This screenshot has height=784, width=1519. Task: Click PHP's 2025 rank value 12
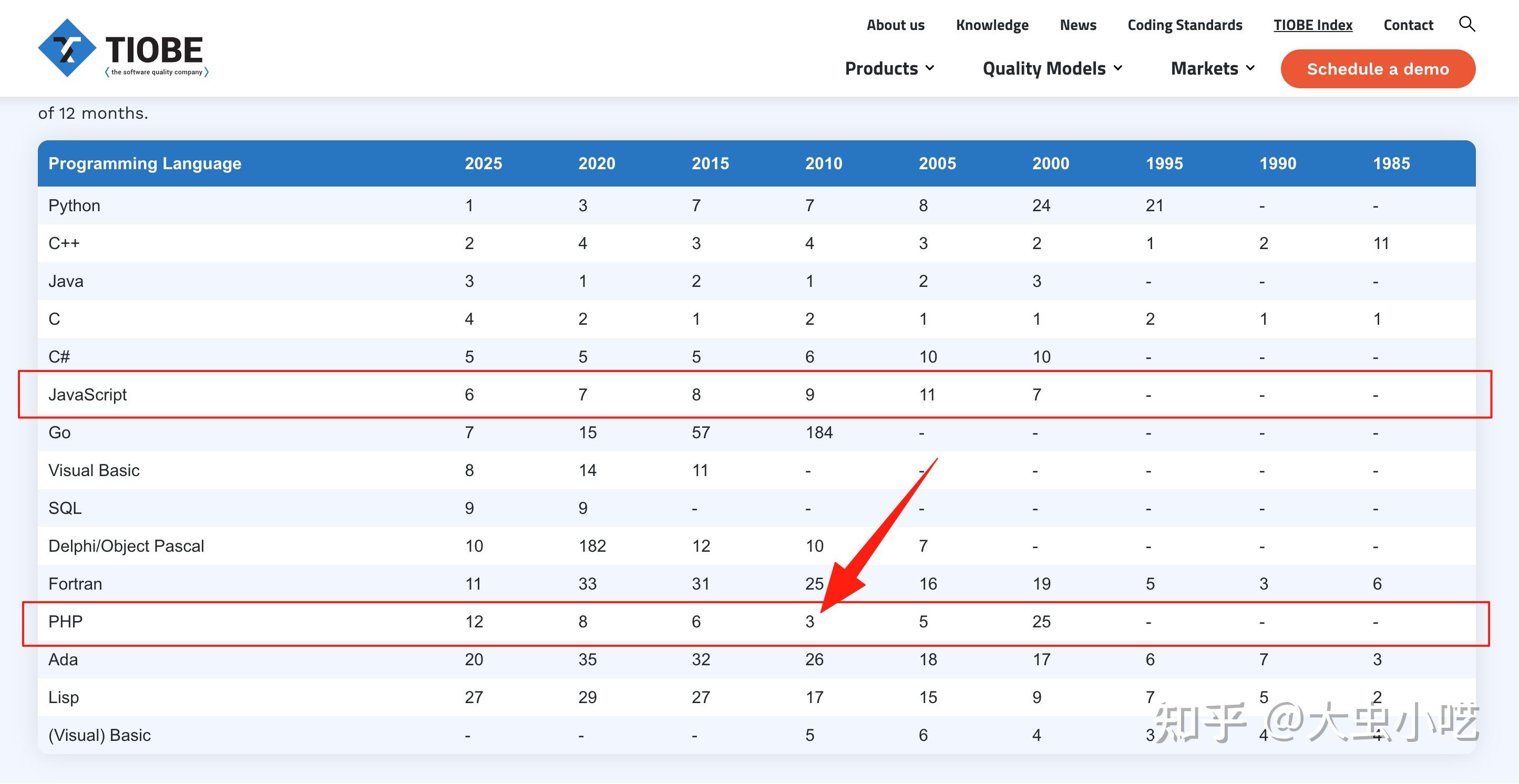click(474, 621)
